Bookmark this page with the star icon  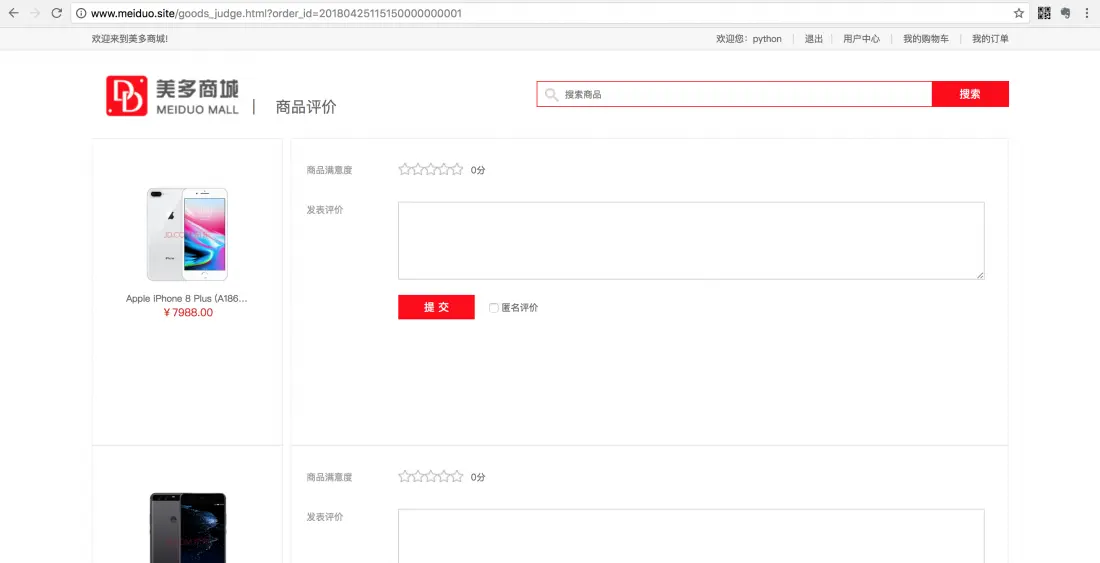pos(1019,13)
